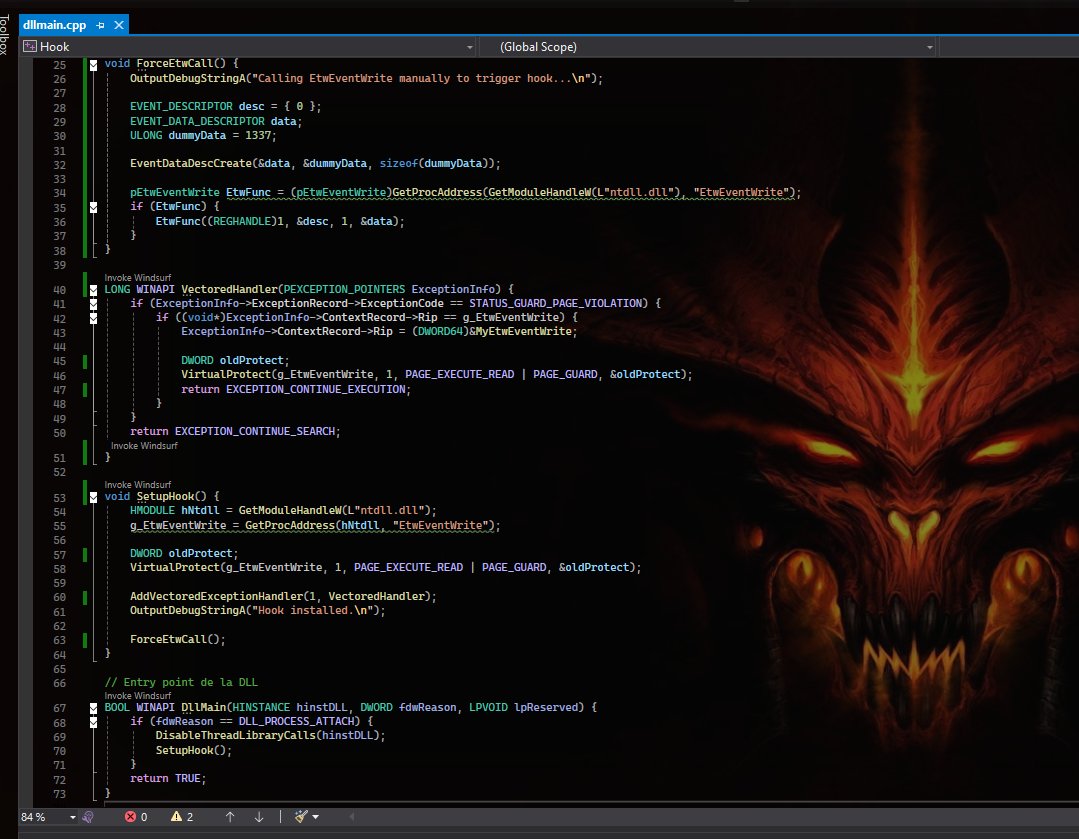Collapse the ForceEtwCall function at line 25
1079x839 pixels.
[x=94, y=65]
